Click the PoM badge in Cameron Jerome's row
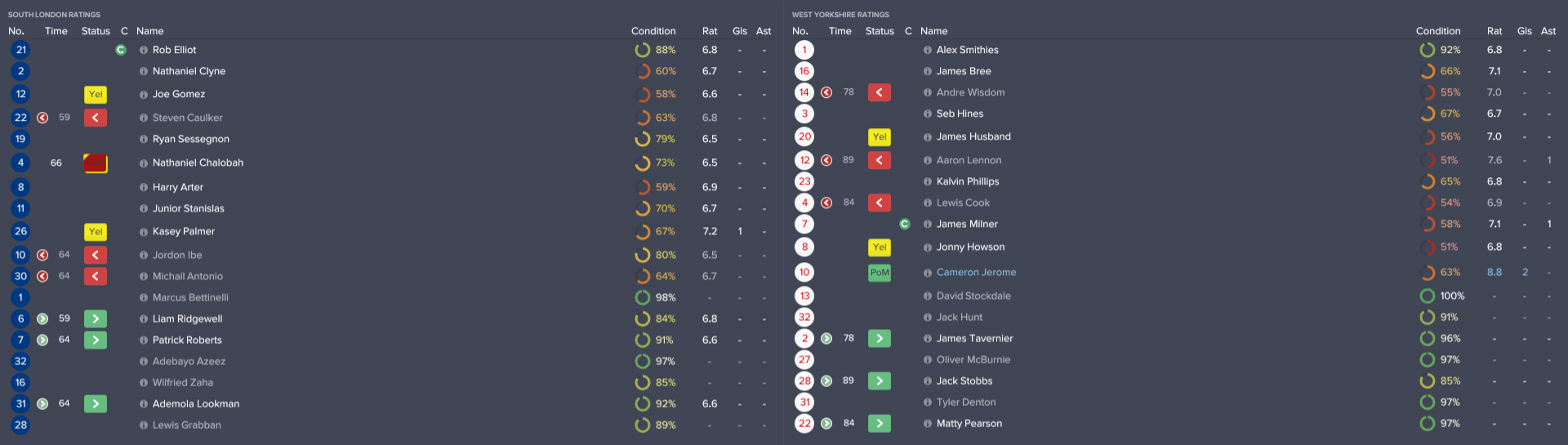This screenshot has height=445, width=1568. point(880,273)
